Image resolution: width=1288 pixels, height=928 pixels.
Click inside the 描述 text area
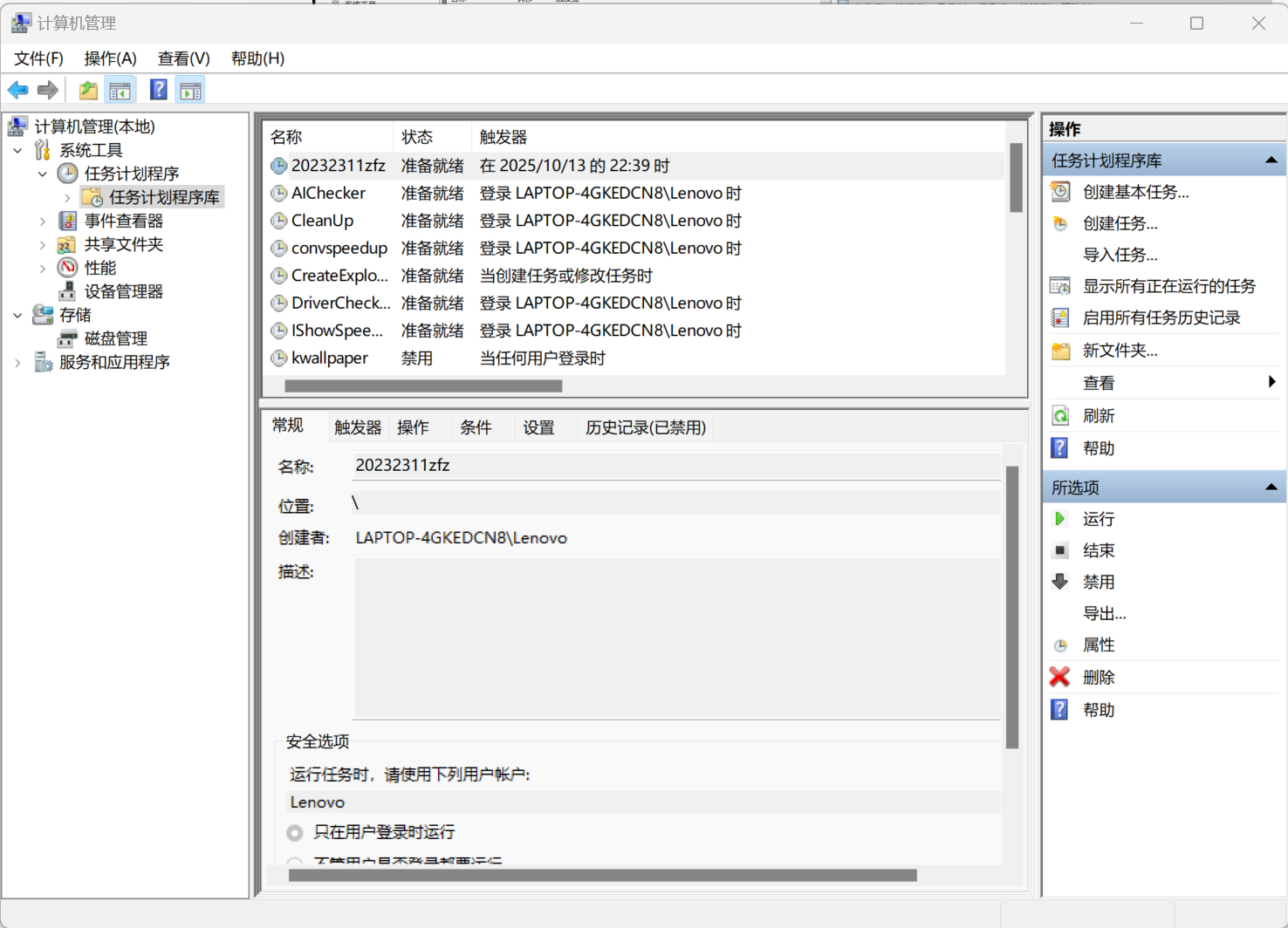(676, 638)
